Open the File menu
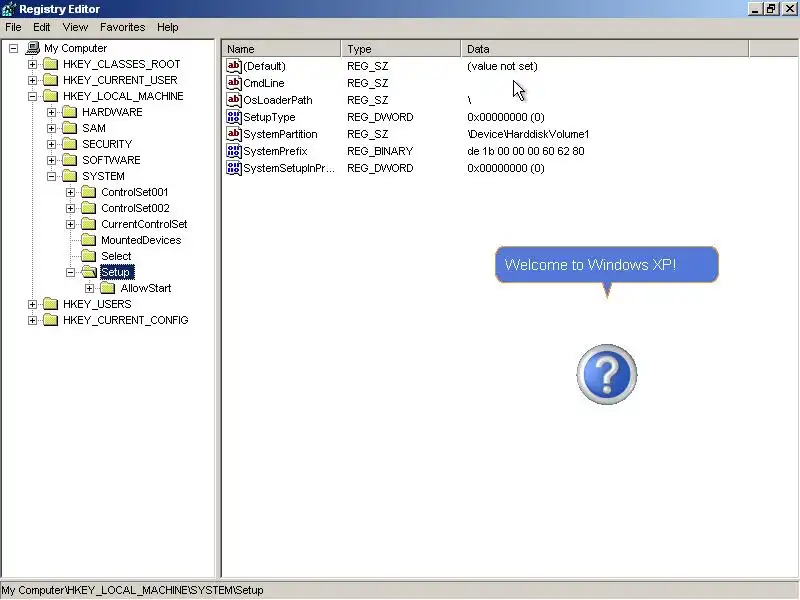This screenshot has height=600, width=800. [13, 27]
